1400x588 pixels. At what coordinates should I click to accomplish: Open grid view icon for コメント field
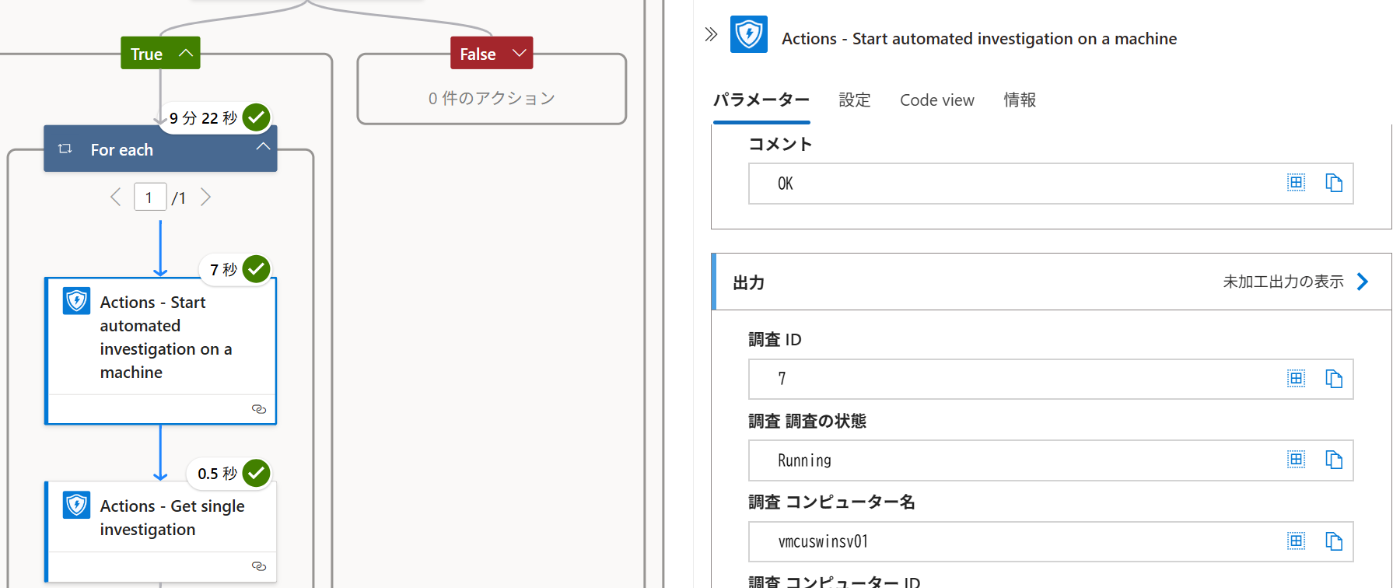coord(1296,183)
